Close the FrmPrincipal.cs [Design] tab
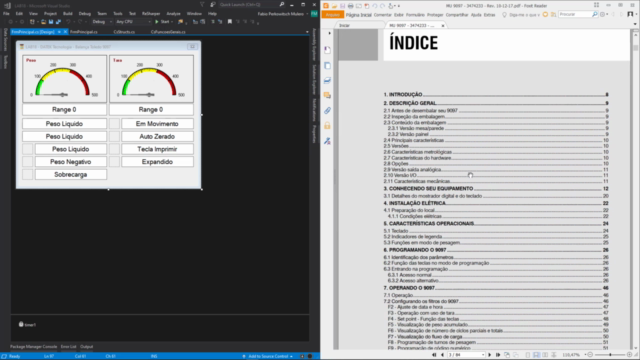 [65, 32]
